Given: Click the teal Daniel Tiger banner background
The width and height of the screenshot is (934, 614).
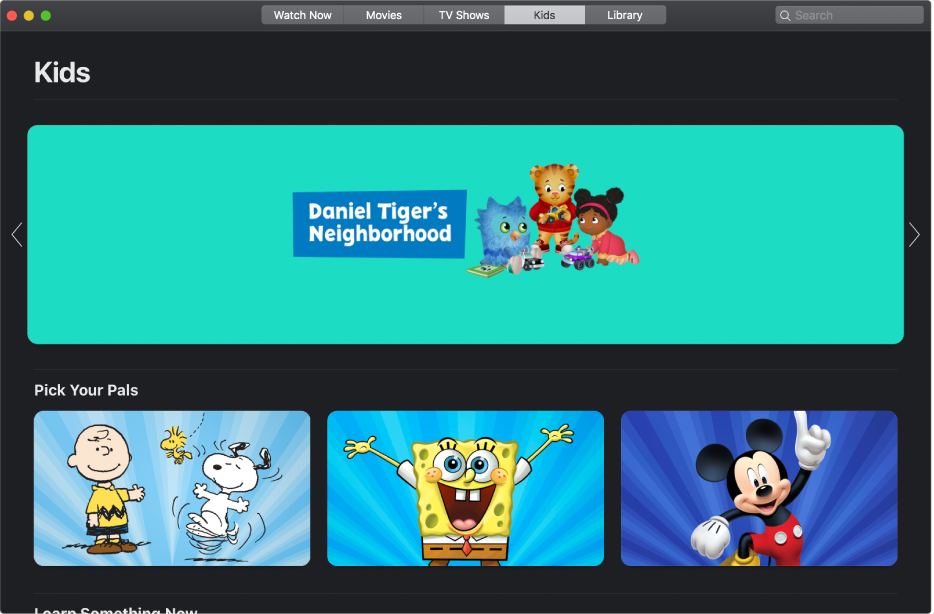Looking at the screenshot, I should 150,300.
